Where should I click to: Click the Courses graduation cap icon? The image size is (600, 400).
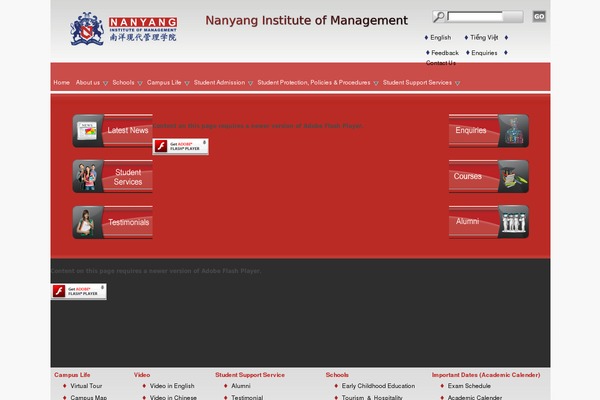514,176
